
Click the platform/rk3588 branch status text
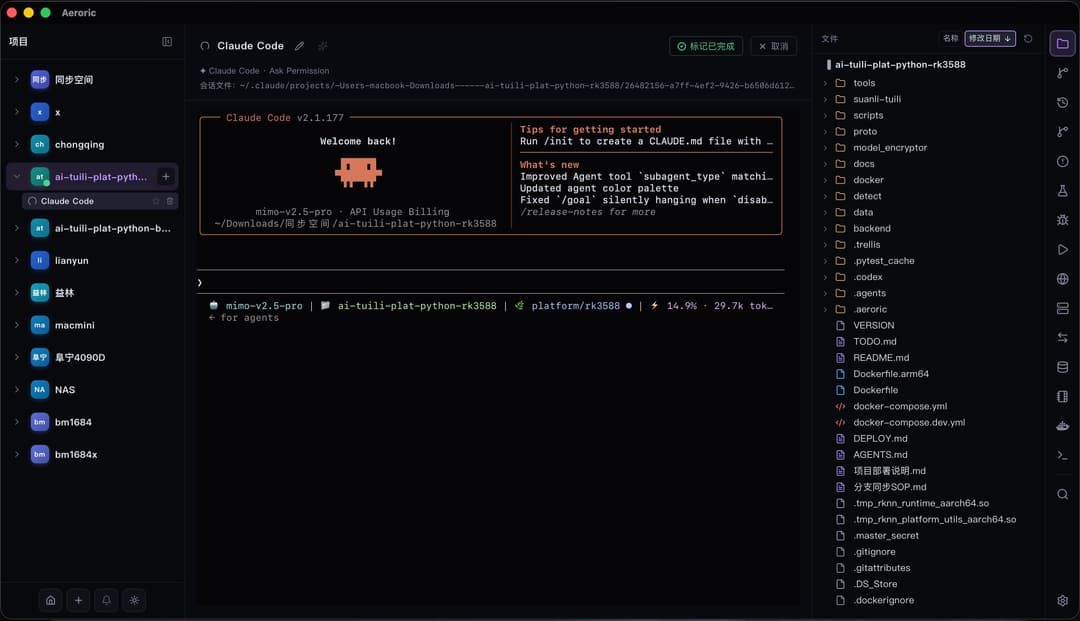click(575, 306)
